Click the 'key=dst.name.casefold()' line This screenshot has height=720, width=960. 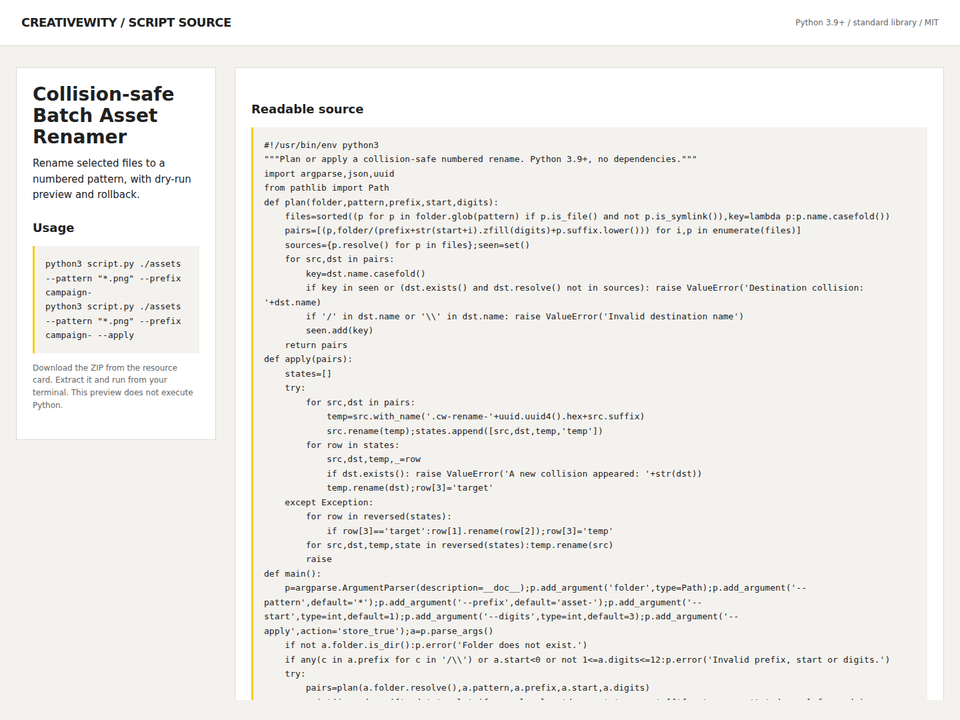pyautogui.click(x=366, y=274)
